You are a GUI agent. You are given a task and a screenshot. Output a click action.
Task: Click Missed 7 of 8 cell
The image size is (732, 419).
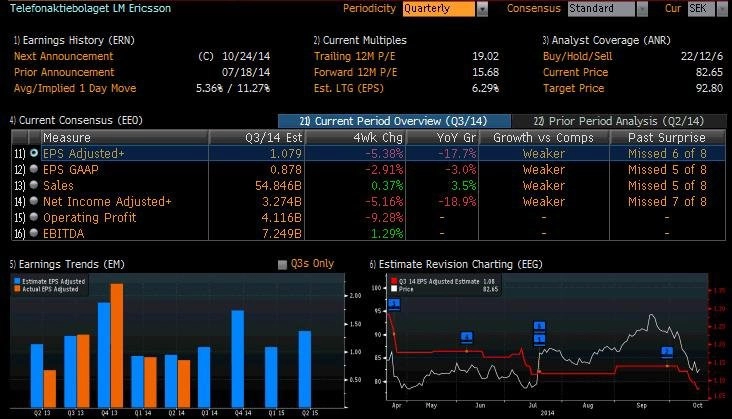[667, 202]
